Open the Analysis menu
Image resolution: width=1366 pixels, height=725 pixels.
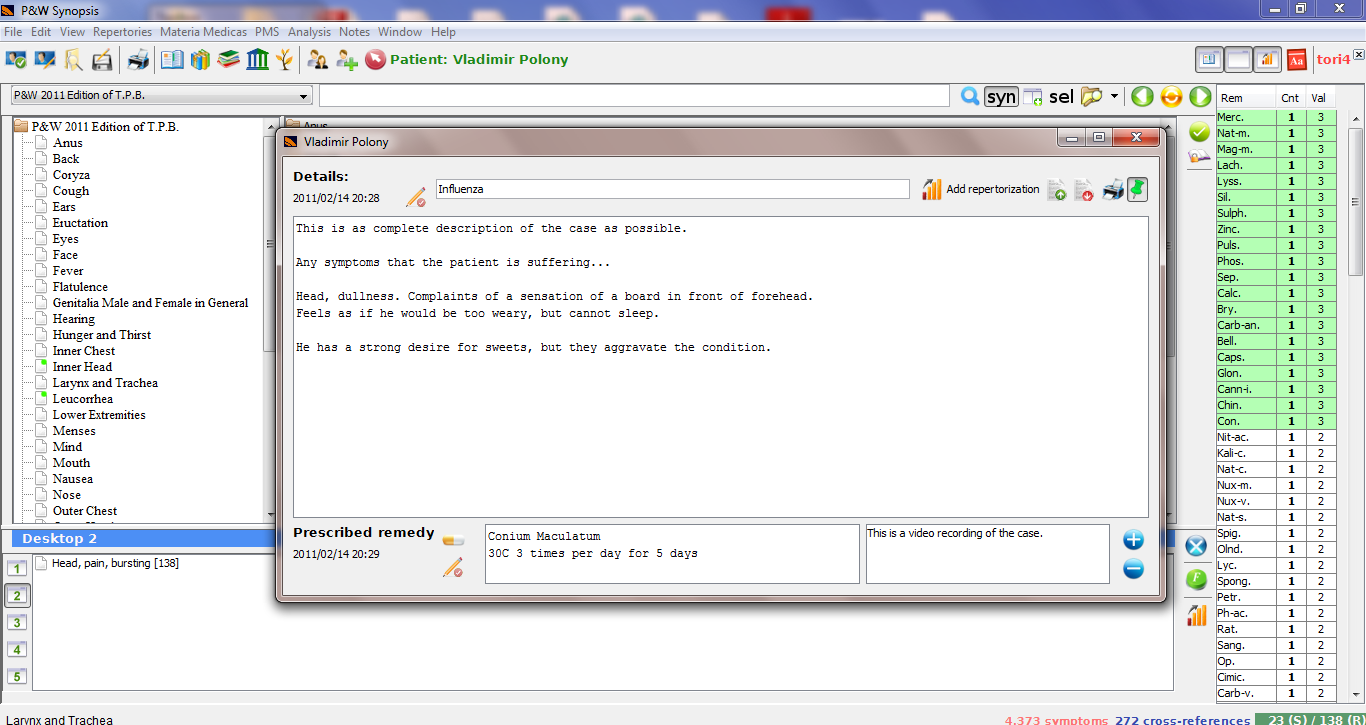309,32
